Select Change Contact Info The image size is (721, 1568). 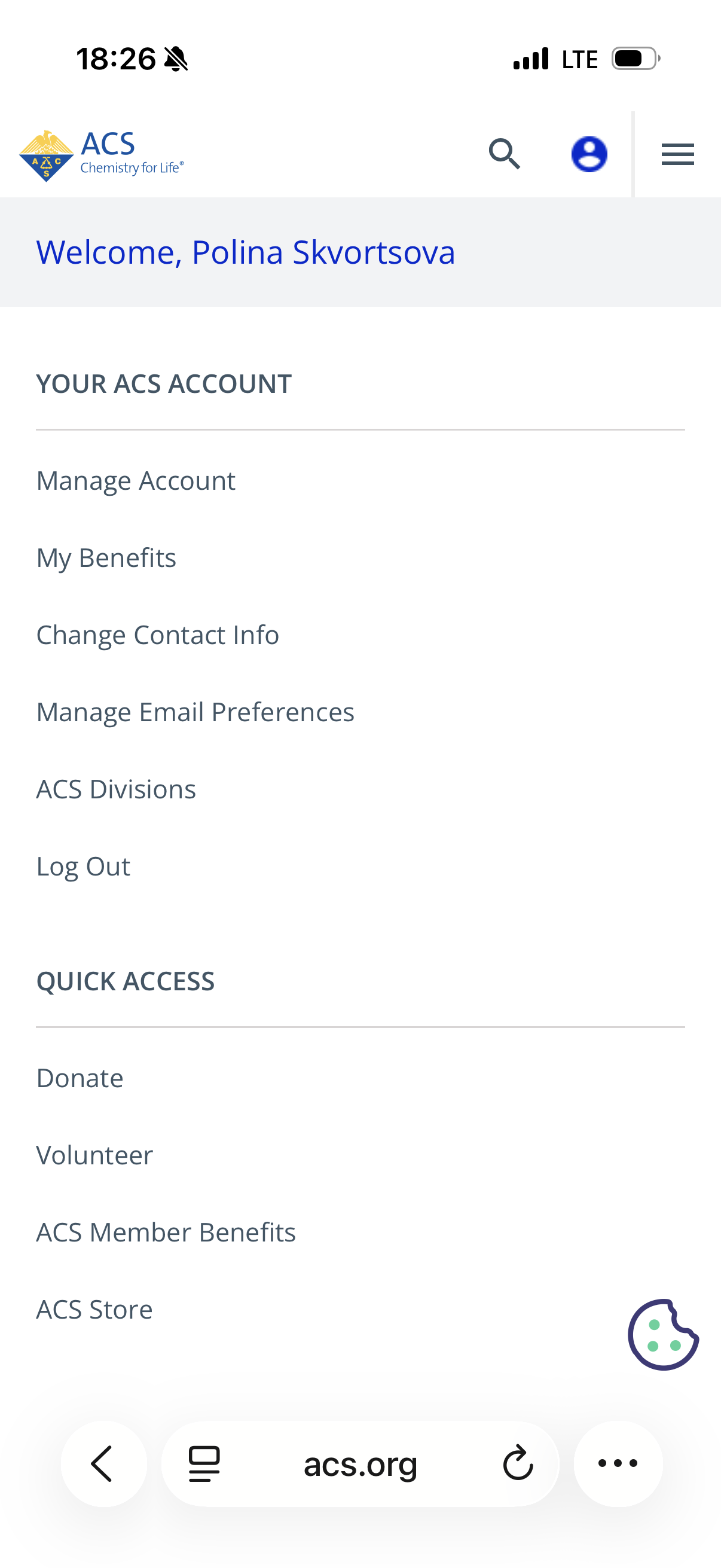(x=158, y=636)
